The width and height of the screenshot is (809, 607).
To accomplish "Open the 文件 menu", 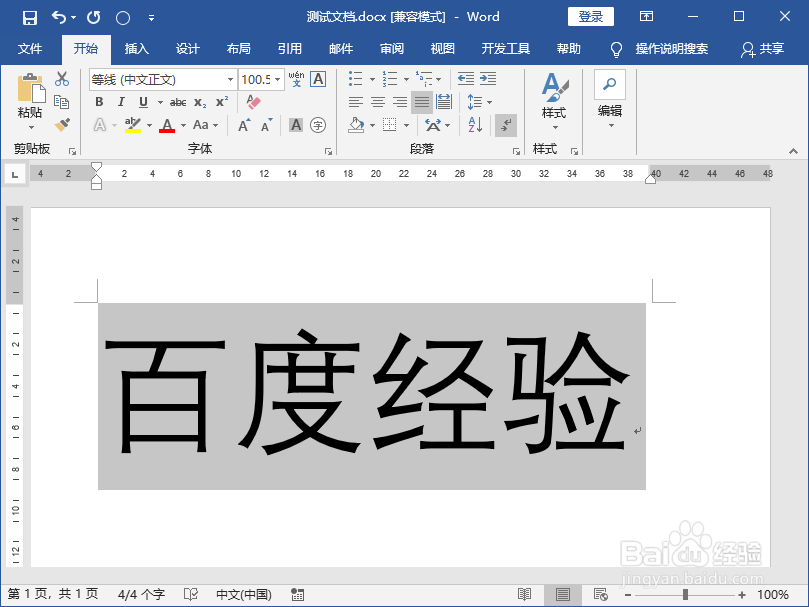I will pyautogui.click(x=30, y=49).
